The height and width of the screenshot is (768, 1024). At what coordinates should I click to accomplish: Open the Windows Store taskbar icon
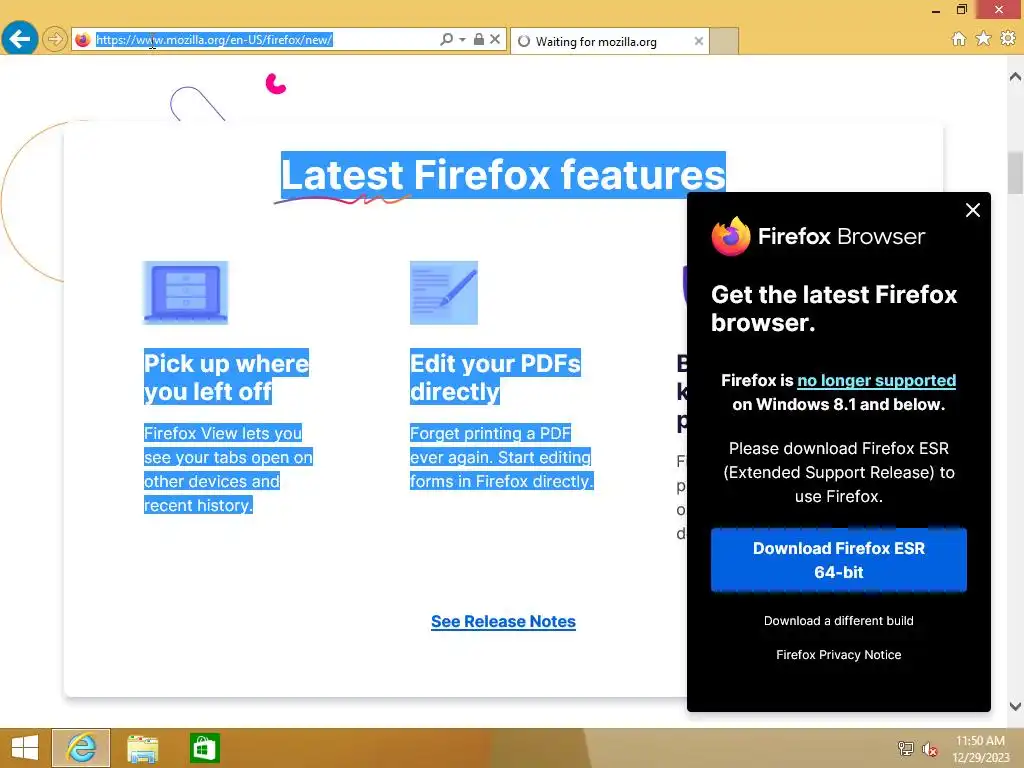tap(204, 748)
